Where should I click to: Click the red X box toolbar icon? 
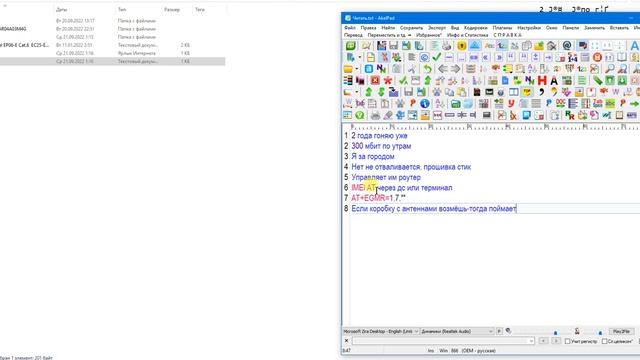(375, 80)
